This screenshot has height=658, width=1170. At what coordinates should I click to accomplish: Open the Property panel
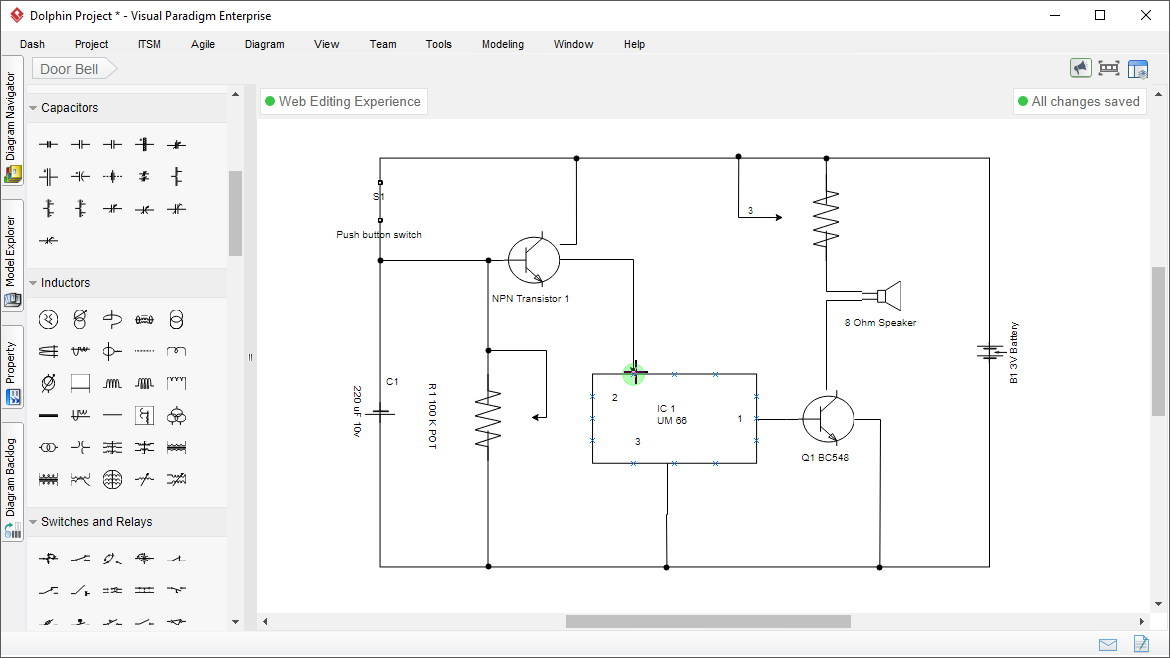click(x=12, y=360)
